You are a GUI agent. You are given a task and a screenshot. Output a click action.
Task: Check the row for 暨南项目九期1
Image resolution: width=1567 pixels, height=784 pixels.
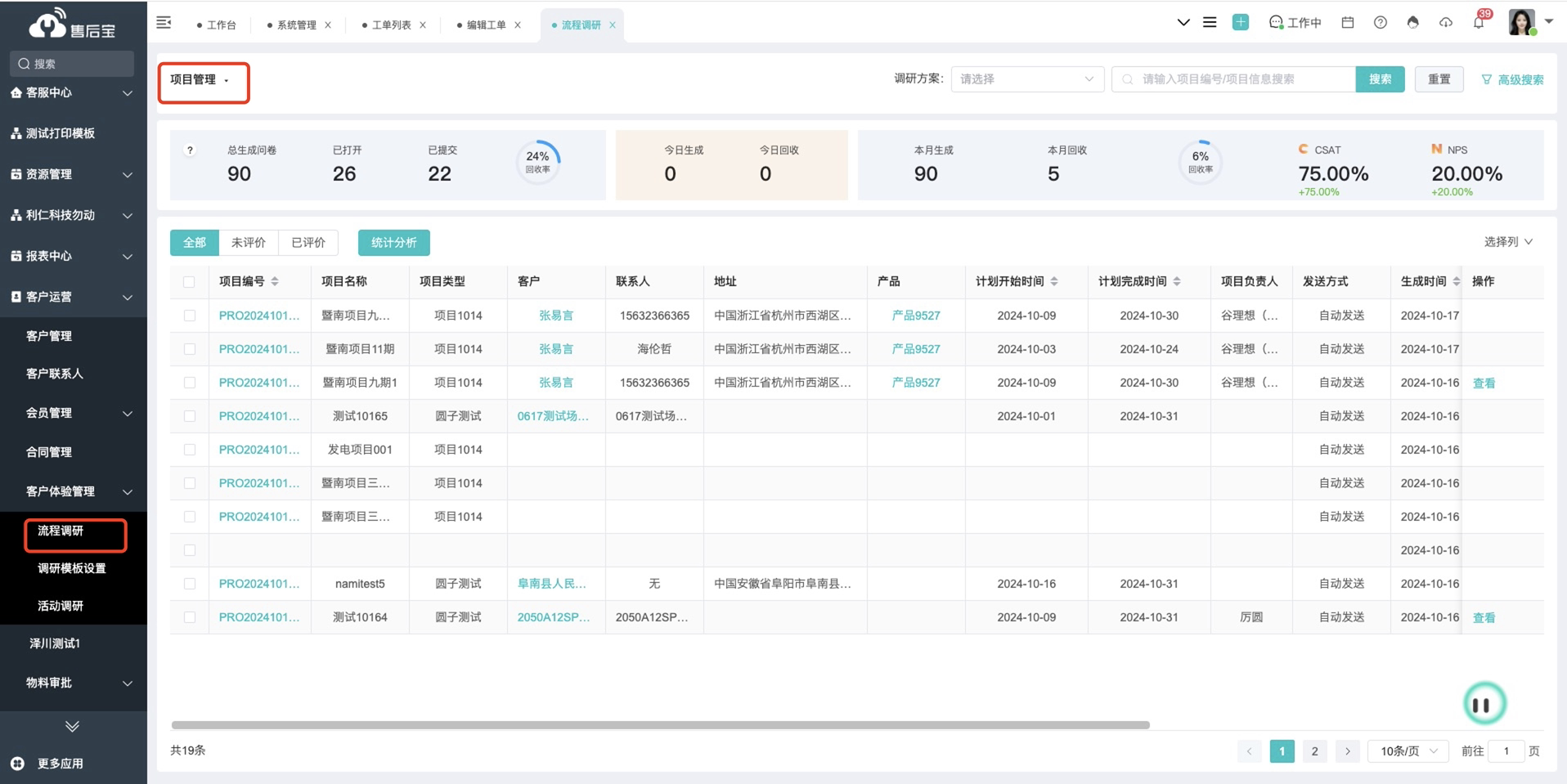point(190,383)
